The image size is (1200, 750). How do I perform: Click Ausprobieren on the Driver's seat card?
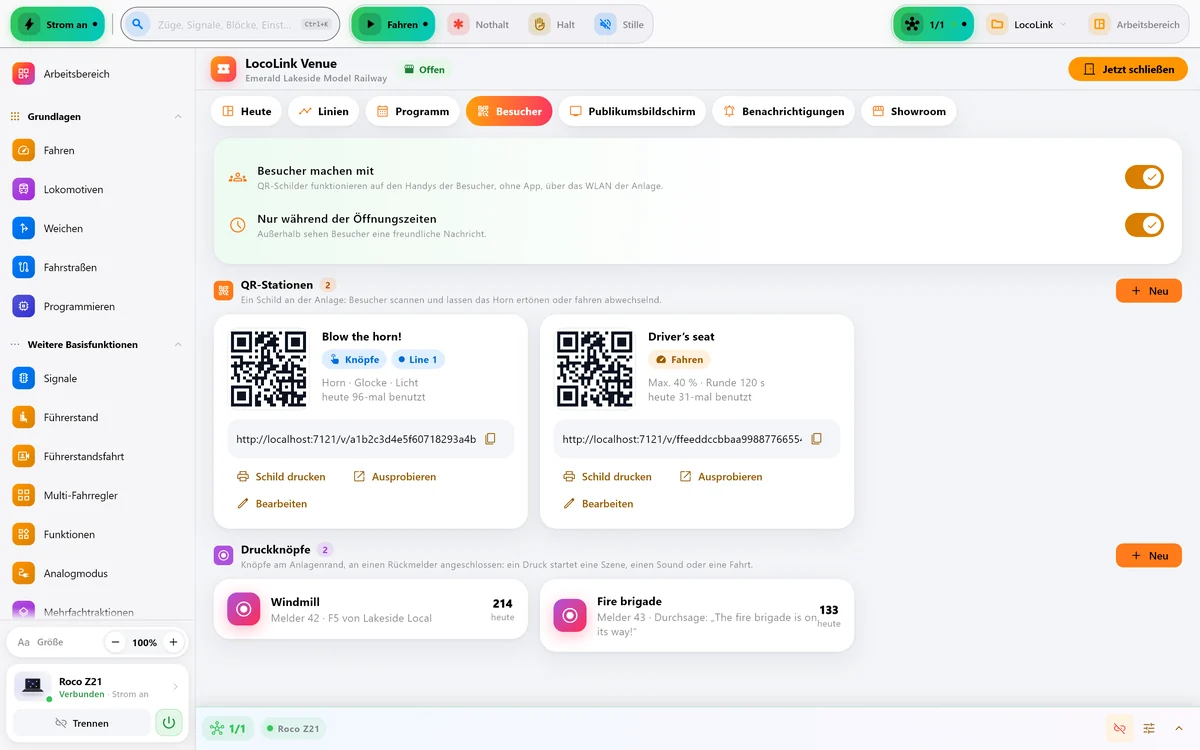click(x=721, y=477)
